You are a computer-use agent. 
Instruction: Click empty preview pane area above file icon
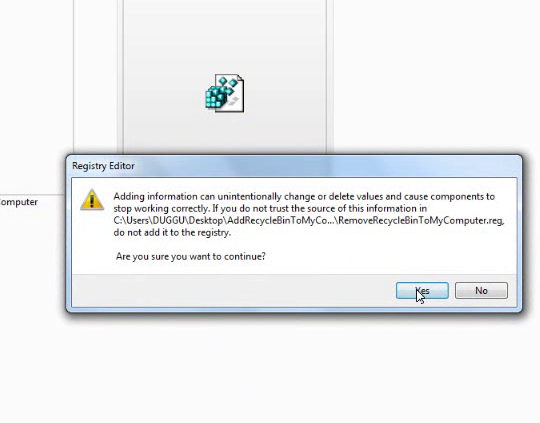225,34
